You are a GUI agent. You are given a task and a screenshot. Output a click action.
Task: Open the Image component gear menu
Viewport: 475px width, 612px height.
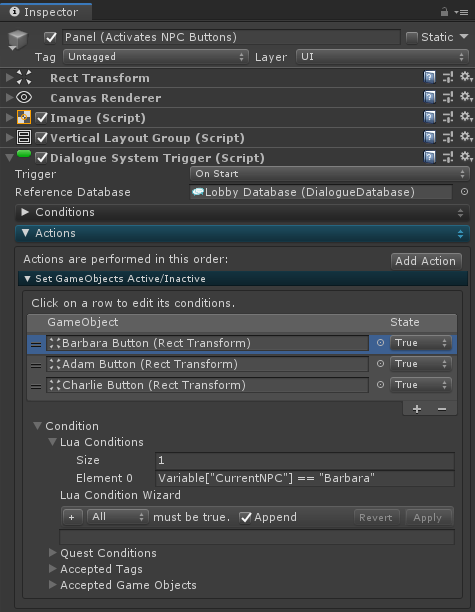click(x=466, y=117)
